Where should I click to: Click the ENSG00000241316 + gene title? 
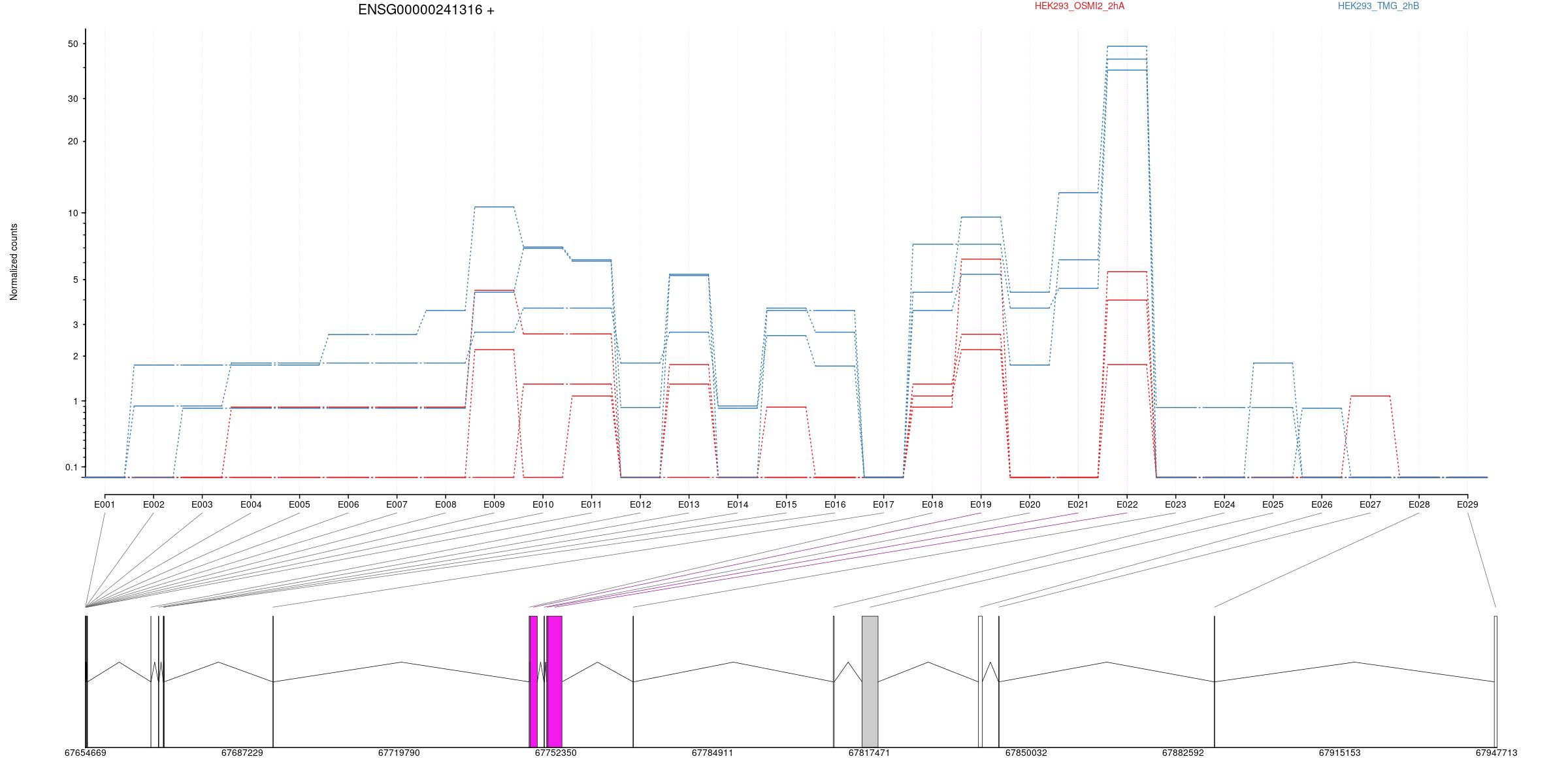click(x=426, y=10)
